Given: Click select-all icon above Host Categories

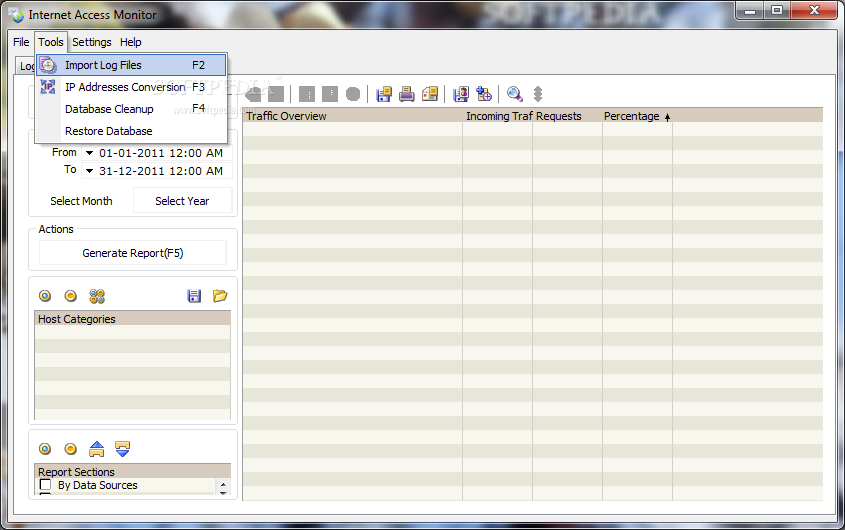Looking at the screenshot, I should click(45, 296).
